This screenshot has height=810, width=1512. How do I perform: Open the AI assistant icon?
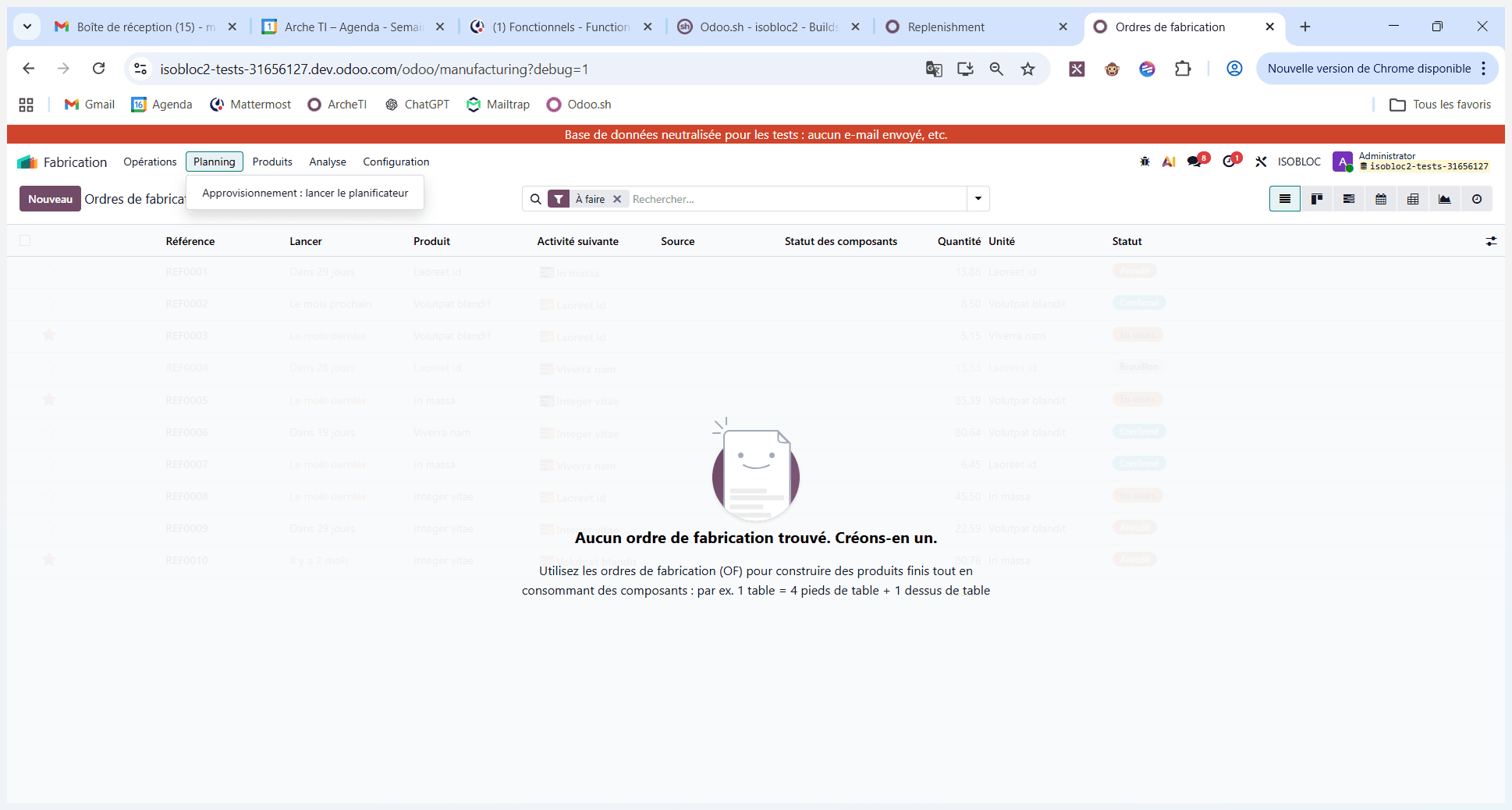1169,162
